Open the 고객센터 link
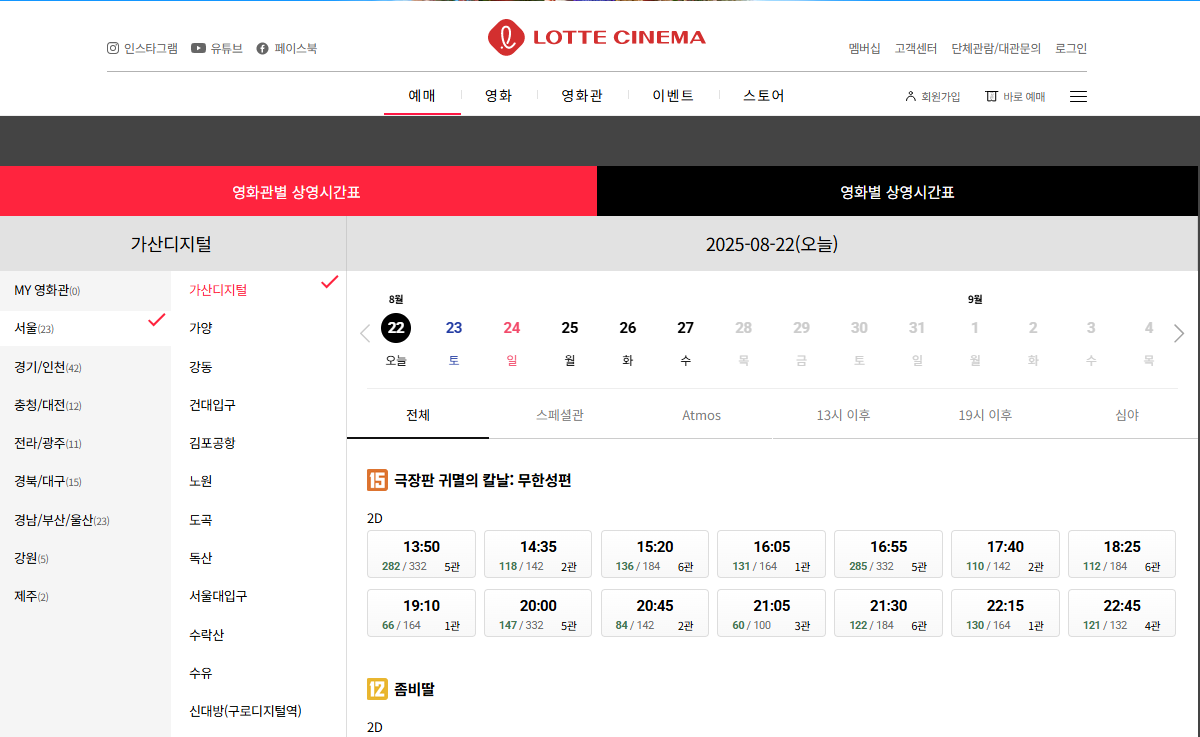Viewport: 1200px width, 737px height. tap(916, 48)
